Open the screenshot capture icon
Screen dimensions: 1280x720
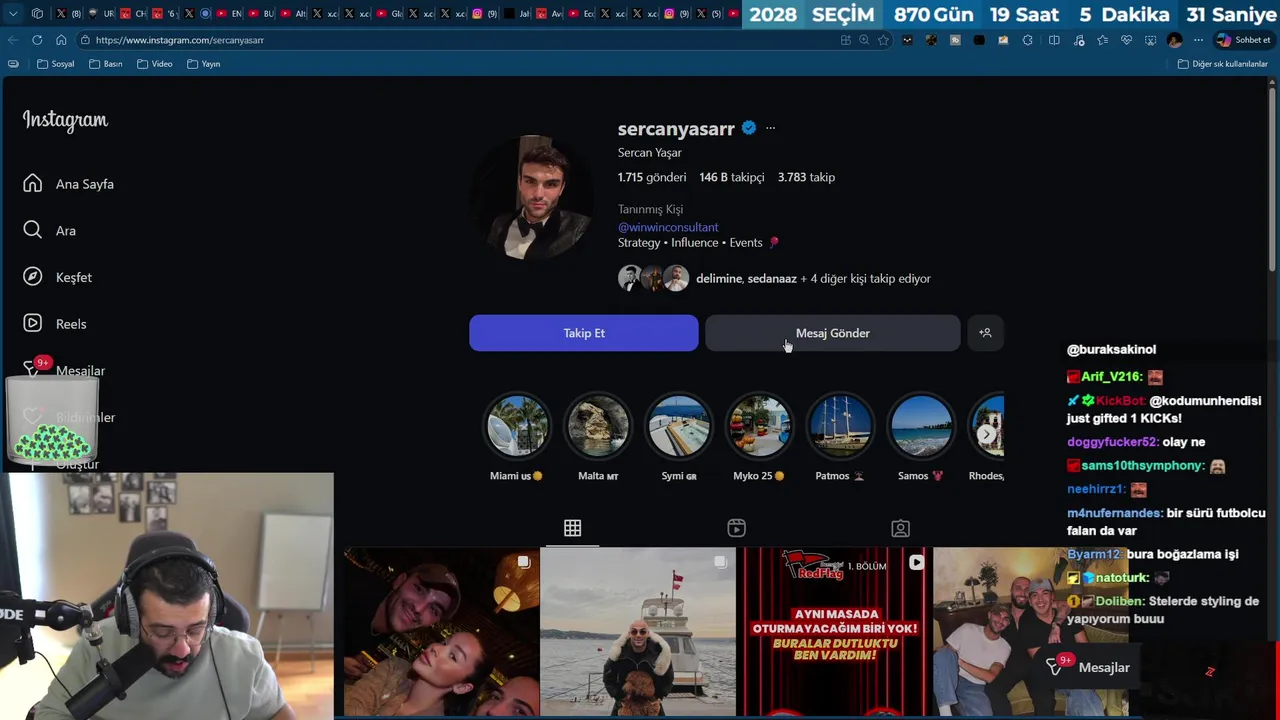click(x=1150, y=40)
